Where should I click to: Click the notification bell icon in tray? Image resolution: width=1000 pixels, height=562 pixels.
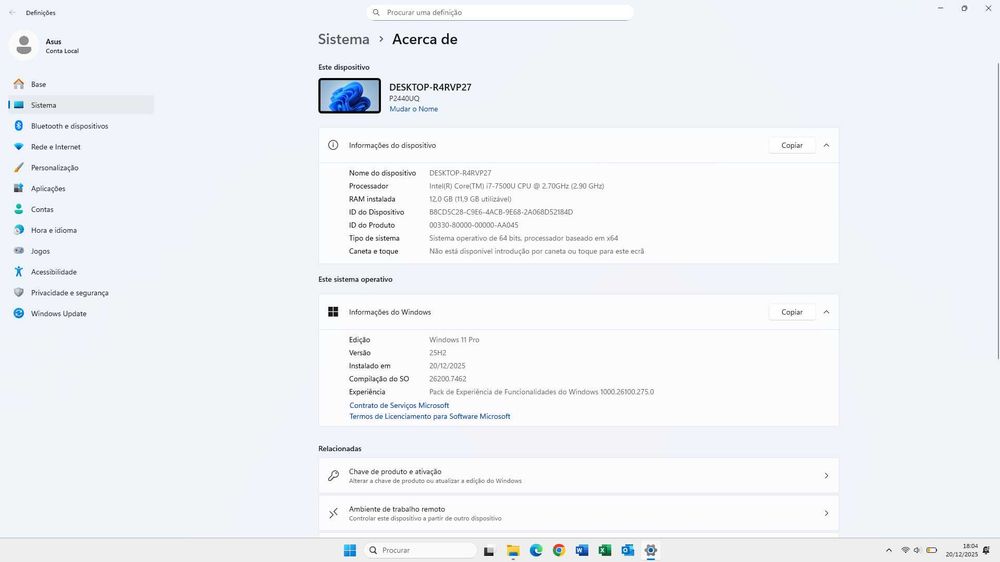pyautogui.click(x=987, y=550)
